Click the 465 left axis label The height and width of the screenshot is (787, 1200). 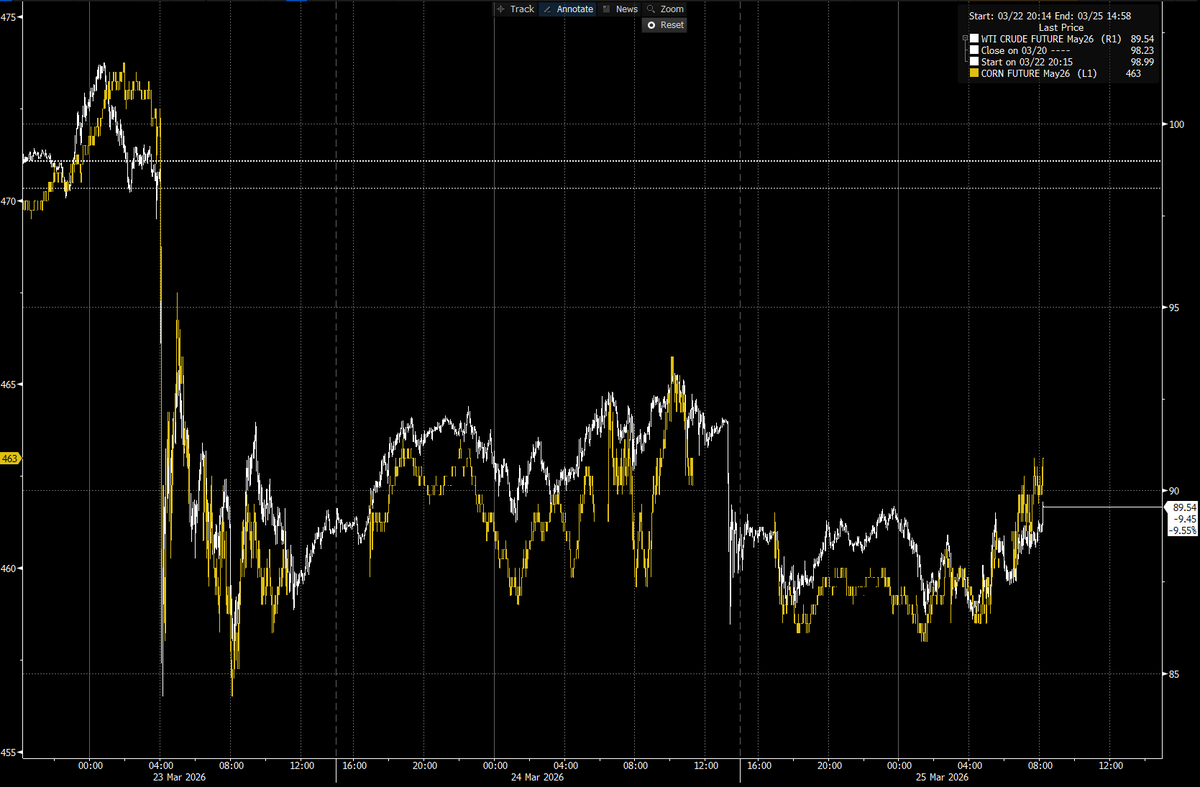(x=10, y=385)
